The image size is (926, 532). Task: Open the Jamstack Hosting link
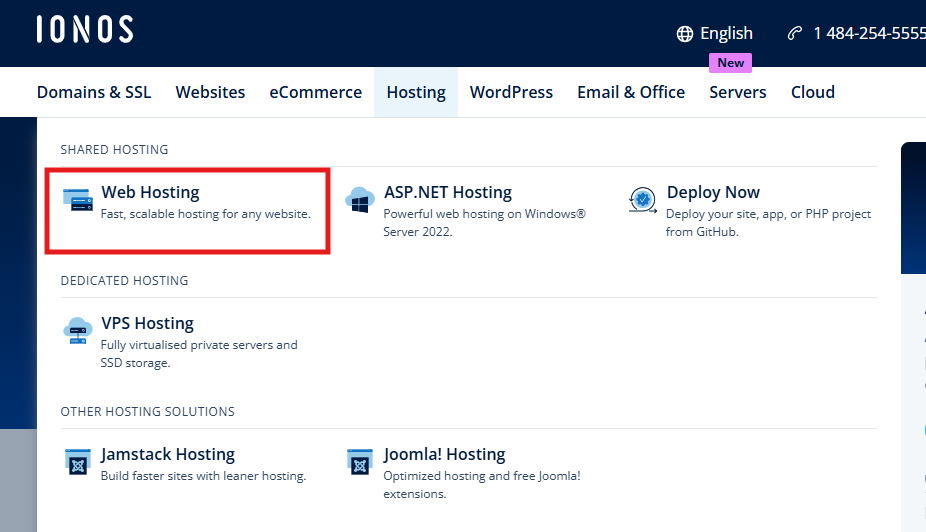[168, 455]
